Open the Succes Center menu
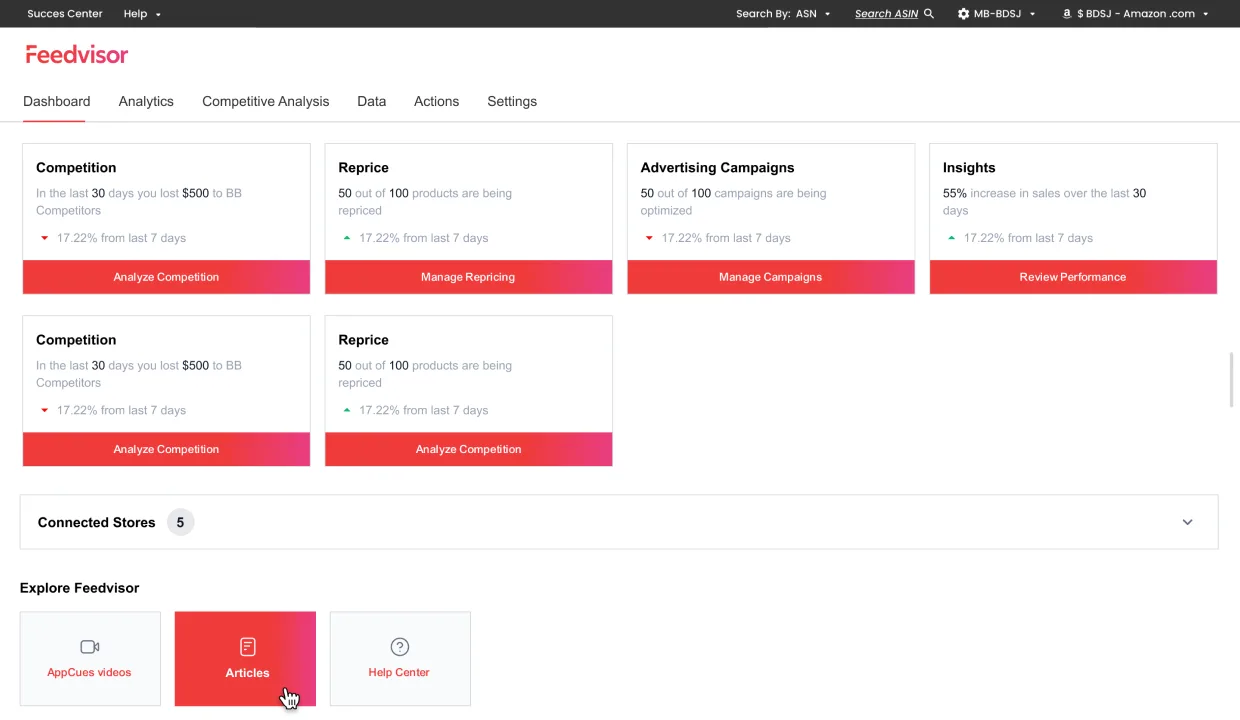This screenshot has width=1240, height=720. pos(65,14)
